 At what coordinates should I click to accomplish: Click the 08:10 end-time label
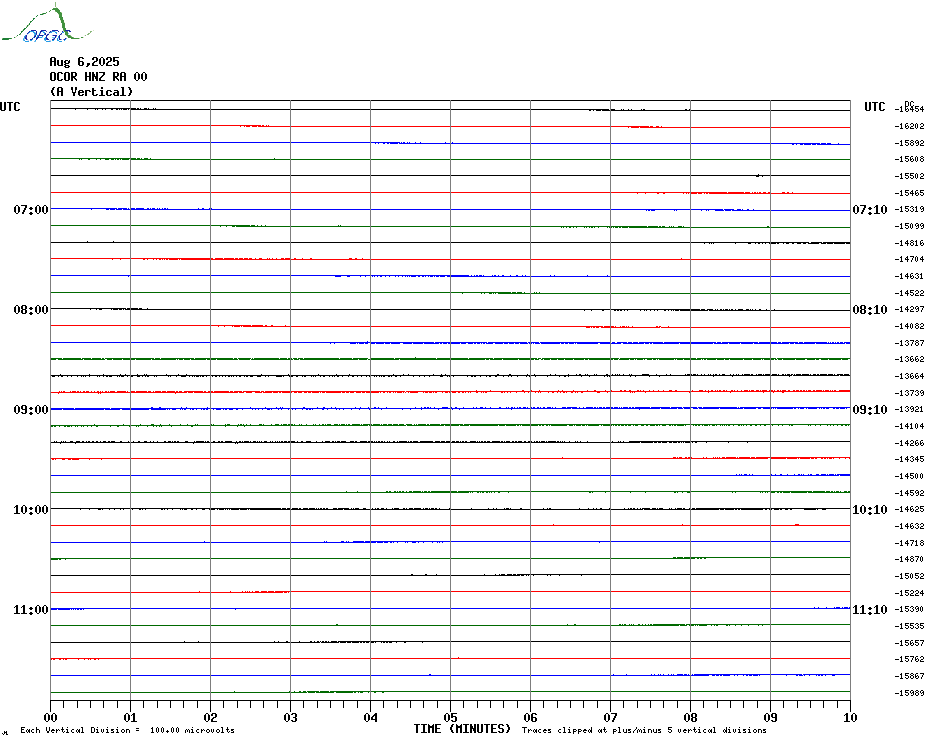[x=870, y=310]
